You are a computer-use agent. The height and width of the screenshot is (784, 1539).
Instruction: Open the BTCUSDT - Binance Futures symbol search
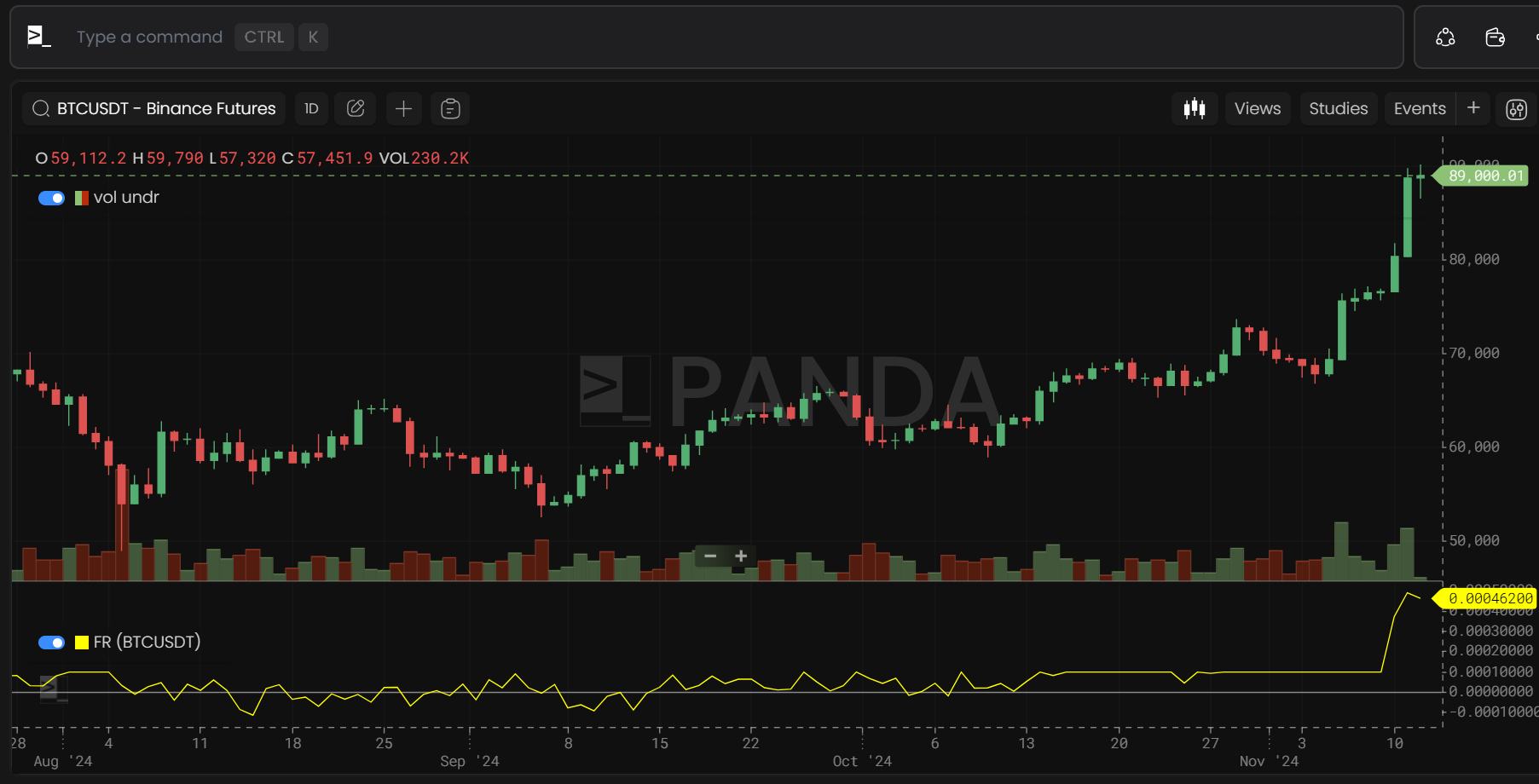click(154, 108)
